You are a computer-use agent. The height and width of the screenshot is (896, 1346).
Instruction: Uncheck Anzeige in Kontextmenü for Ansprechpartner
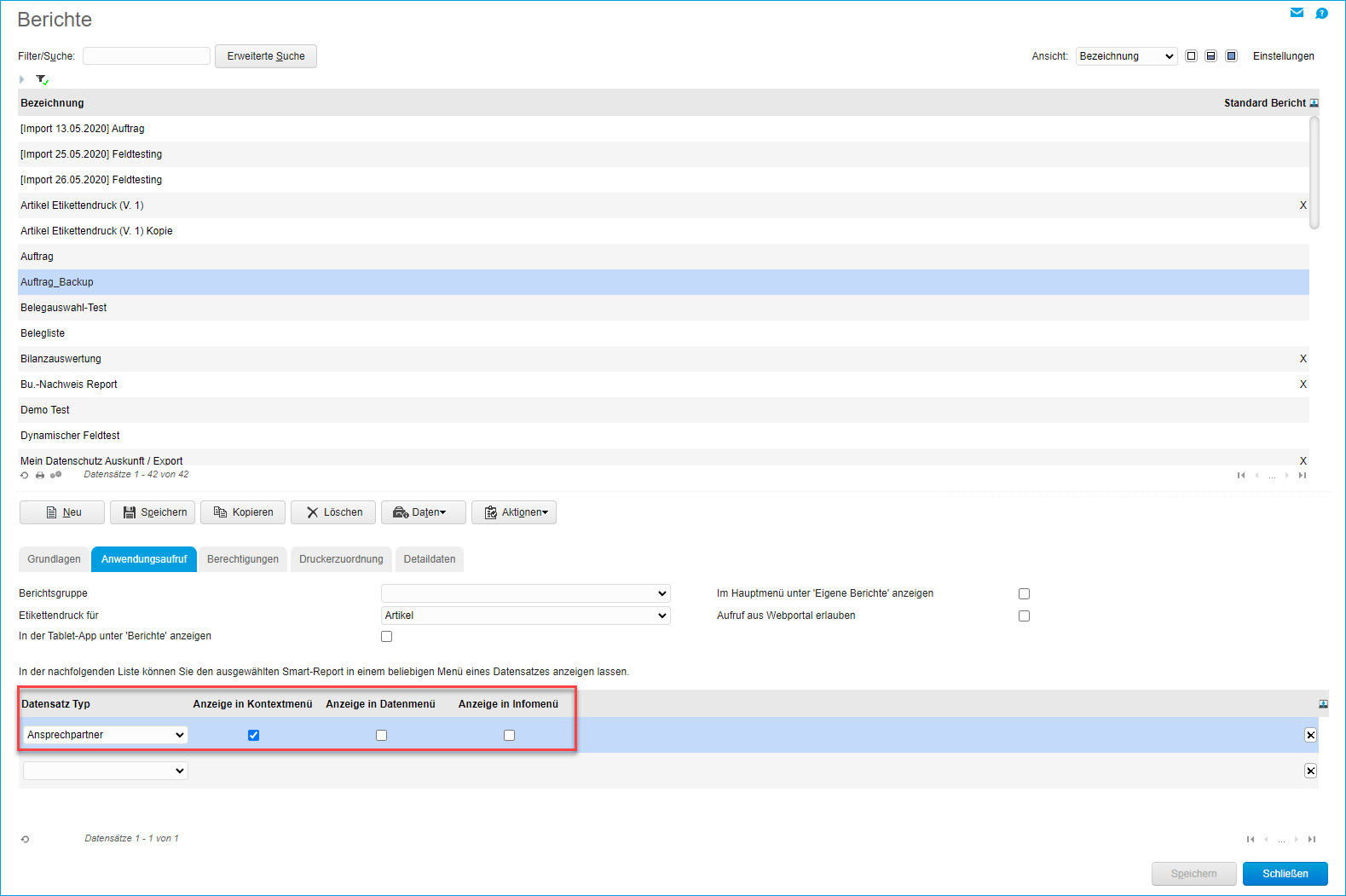(x=253, y=735)
